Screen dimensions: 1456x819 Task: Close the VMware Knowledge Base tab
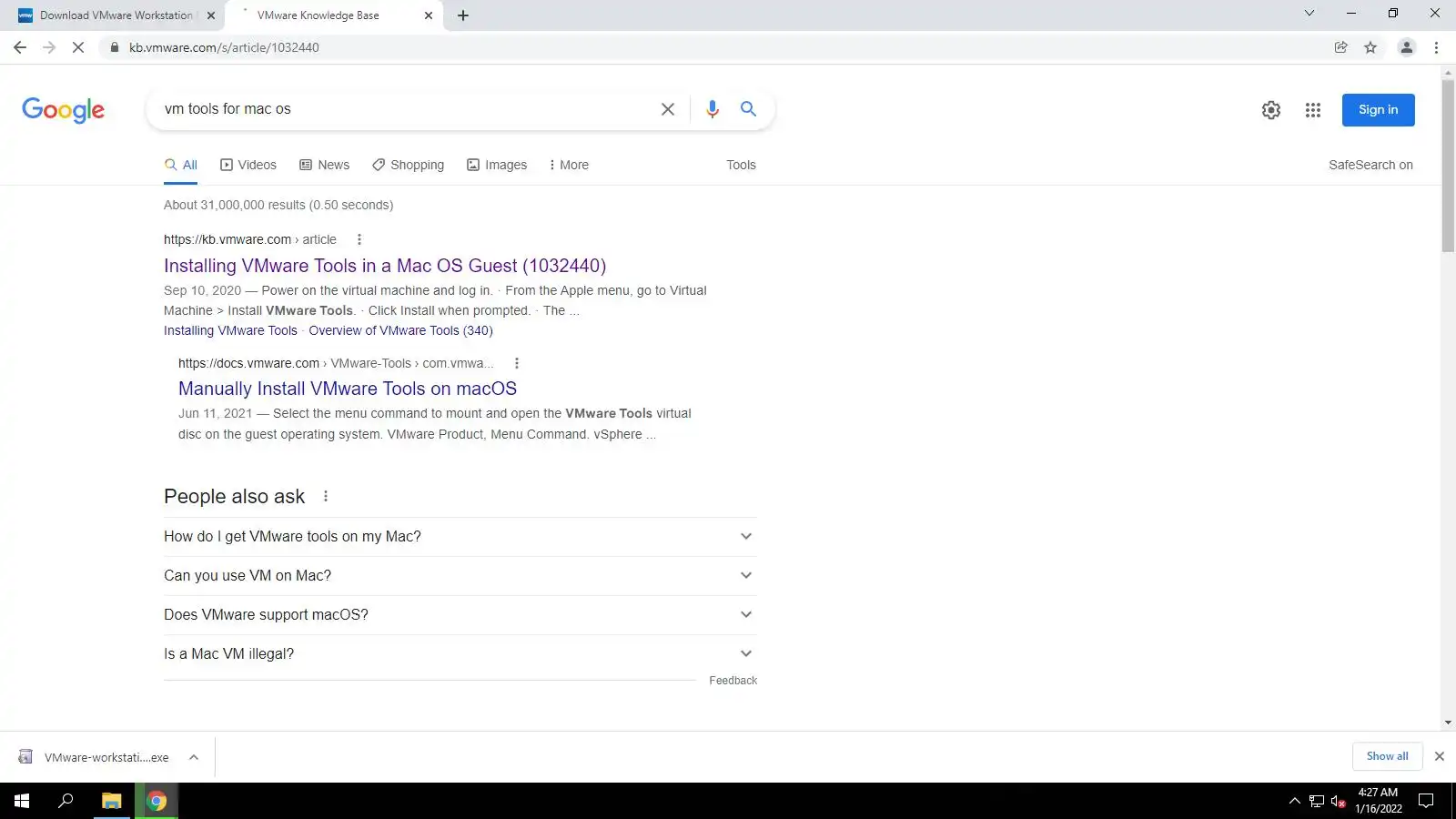[429, 15]
